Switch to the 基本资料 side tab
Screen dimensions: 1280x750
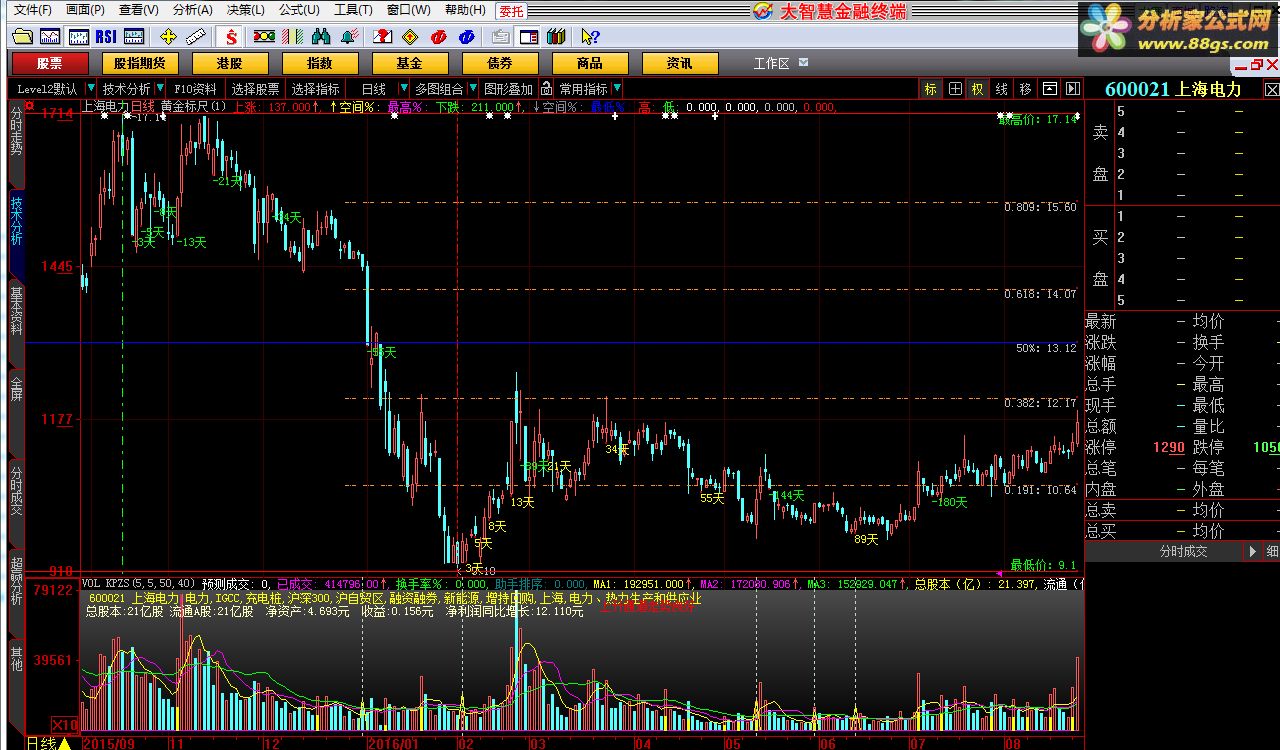click(x=16, y=325)
